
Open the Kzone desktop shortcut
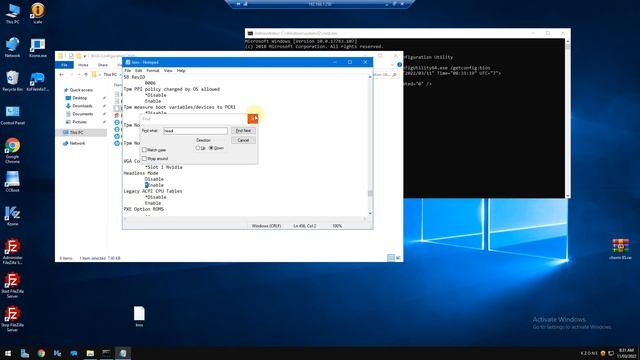(12, 216)
